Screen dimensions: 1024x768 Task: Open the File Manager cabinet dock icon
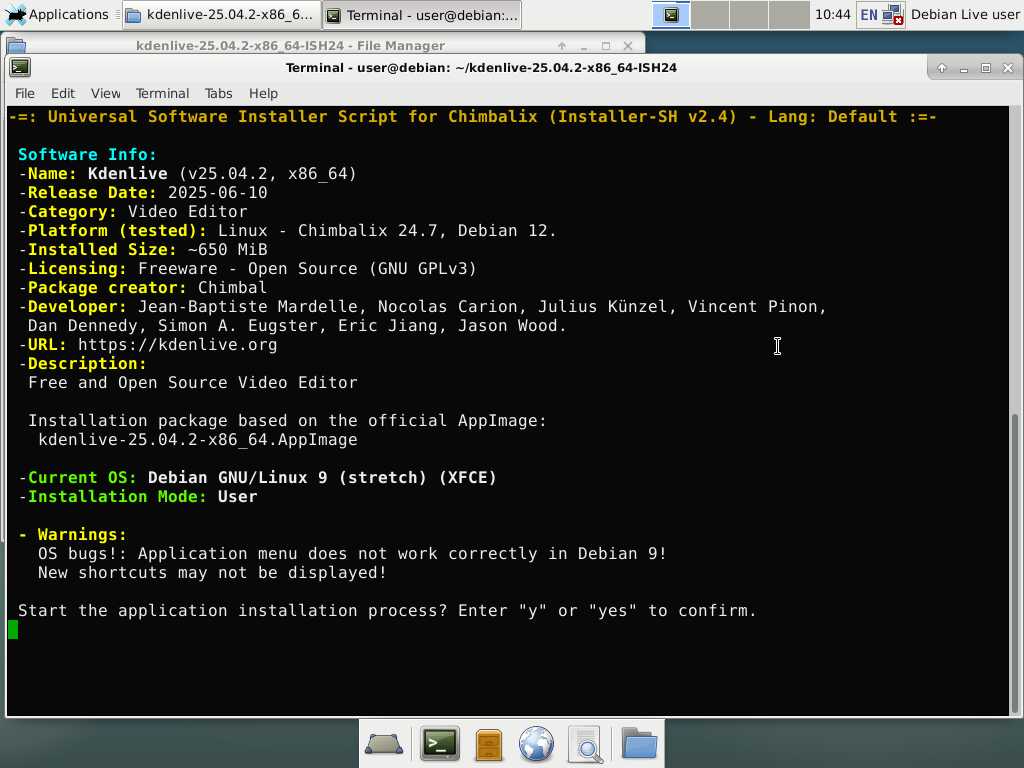coord(488,745)
